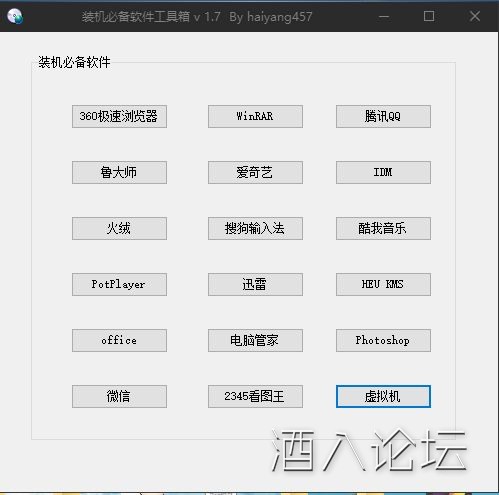
Task: Click the 微信 button
Action: 119,396
